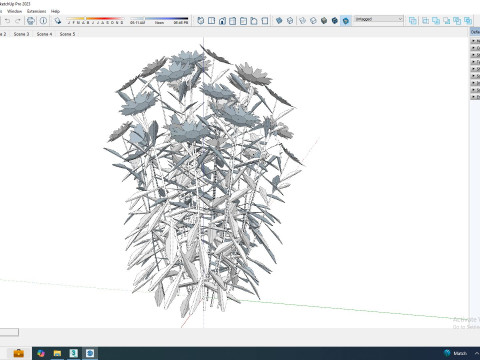Switch to Top view icon
Image resolution: width=480 pixels, height=360 pixels.
(211, 21)
